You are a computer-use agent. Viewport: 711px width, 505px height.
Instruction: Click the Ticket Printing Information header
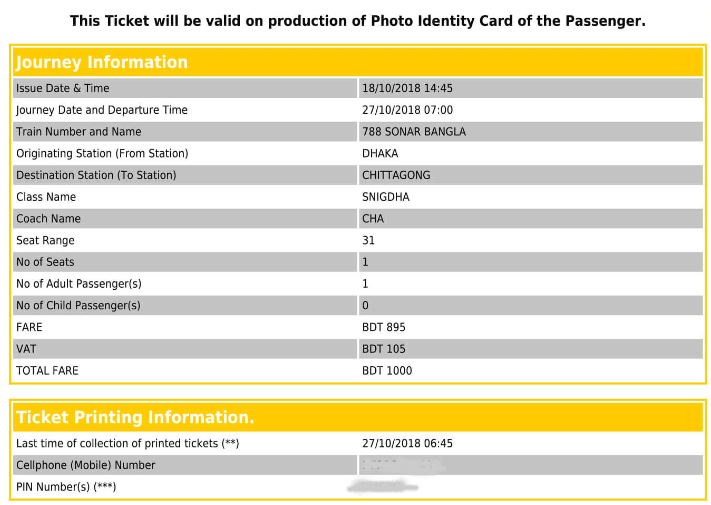click(135, 417)
